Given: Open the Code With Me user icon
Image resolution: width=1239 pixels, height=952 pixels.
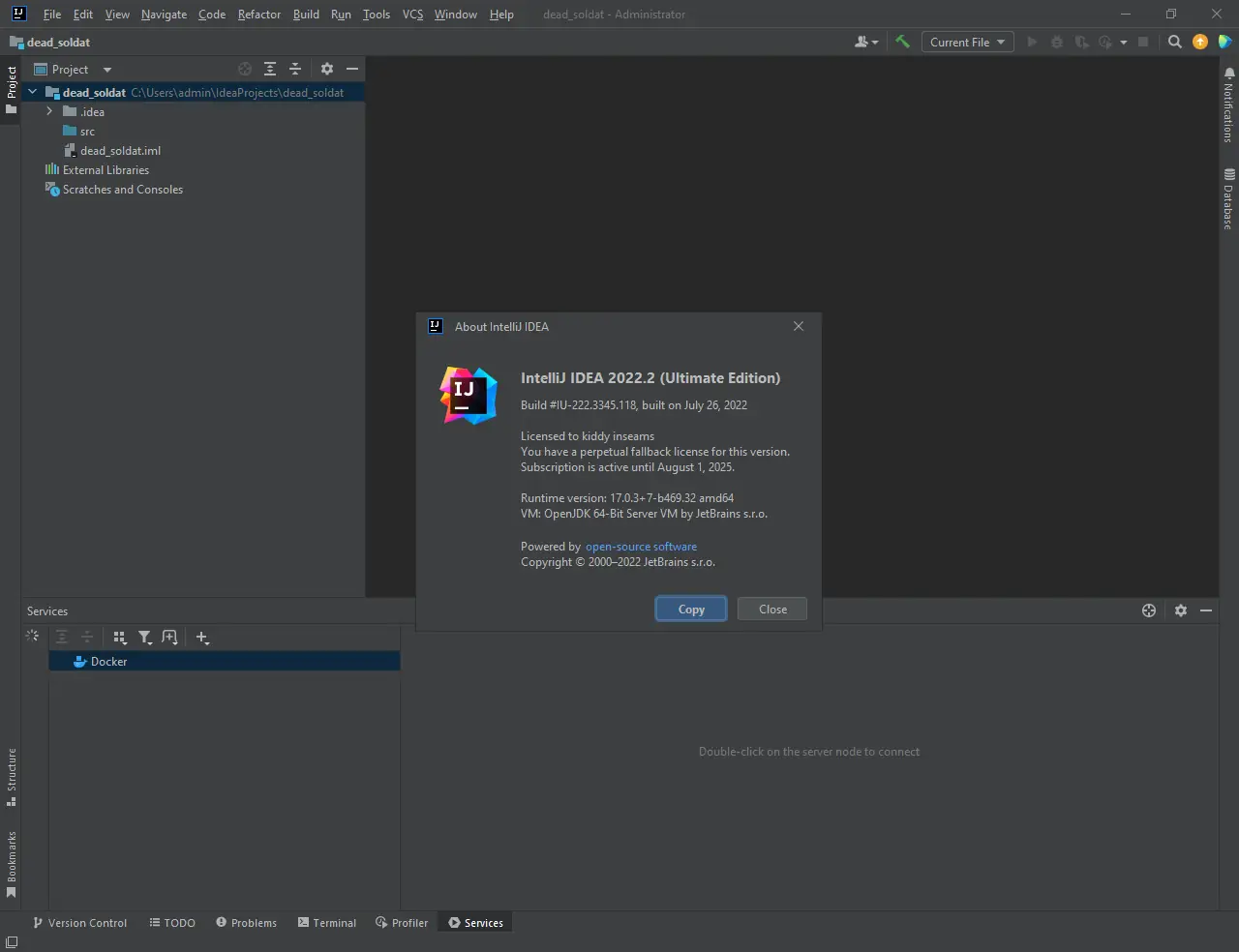Looking at the screenshot, I should tap(866, 42).
